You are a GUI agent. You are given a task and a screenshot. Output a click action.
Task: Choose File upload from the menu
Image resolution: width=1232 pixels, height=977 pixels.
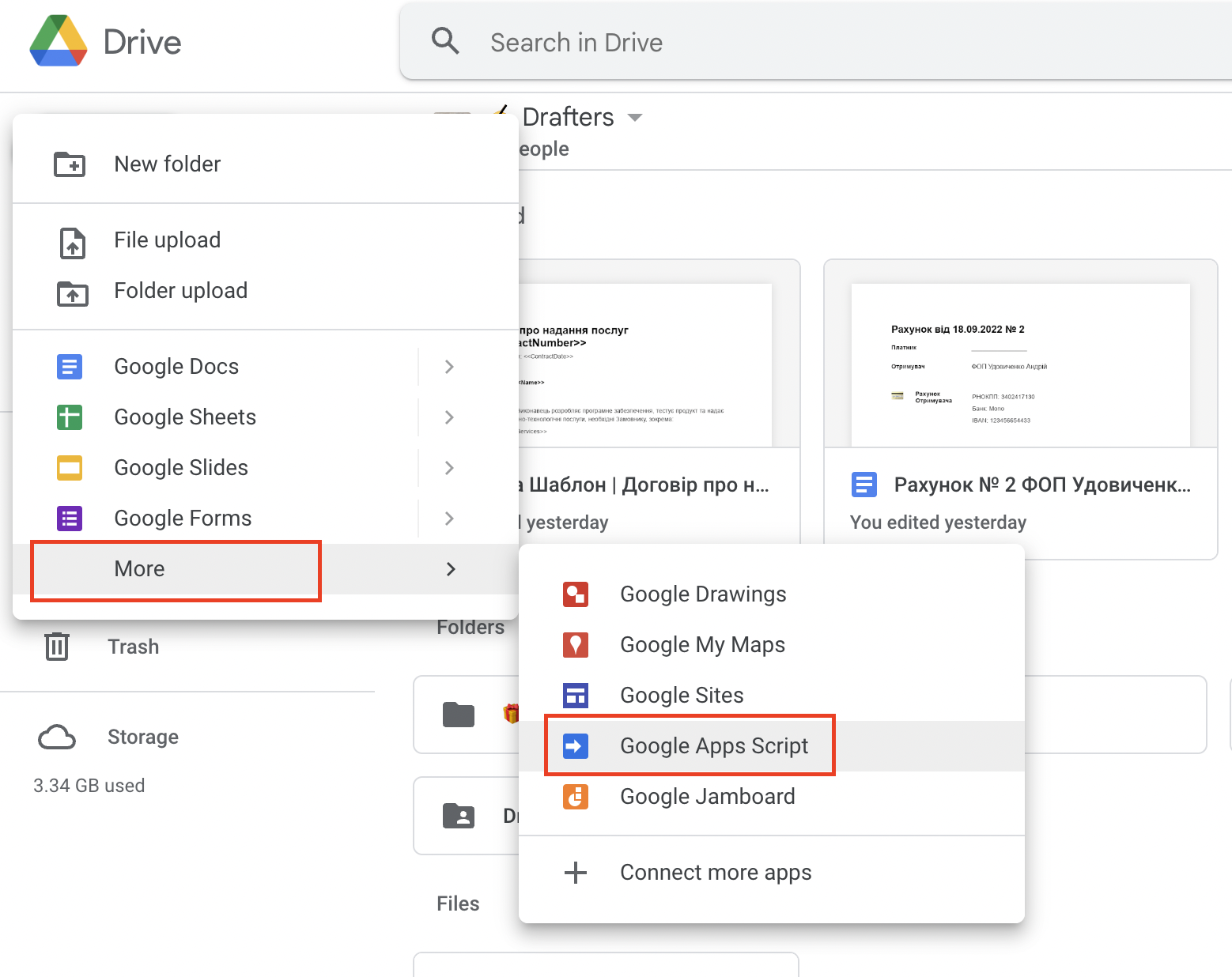167,240
